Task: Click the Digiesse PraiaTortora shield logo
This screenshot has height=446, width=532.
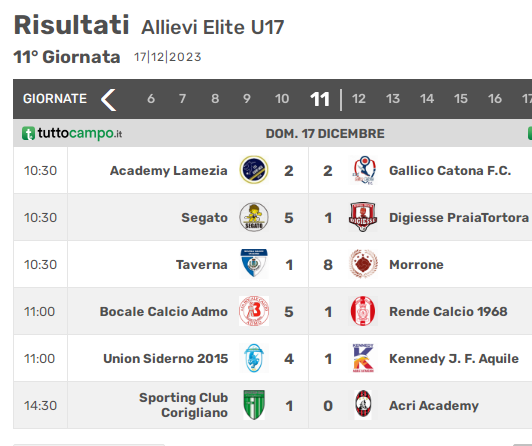Action: 363,217
